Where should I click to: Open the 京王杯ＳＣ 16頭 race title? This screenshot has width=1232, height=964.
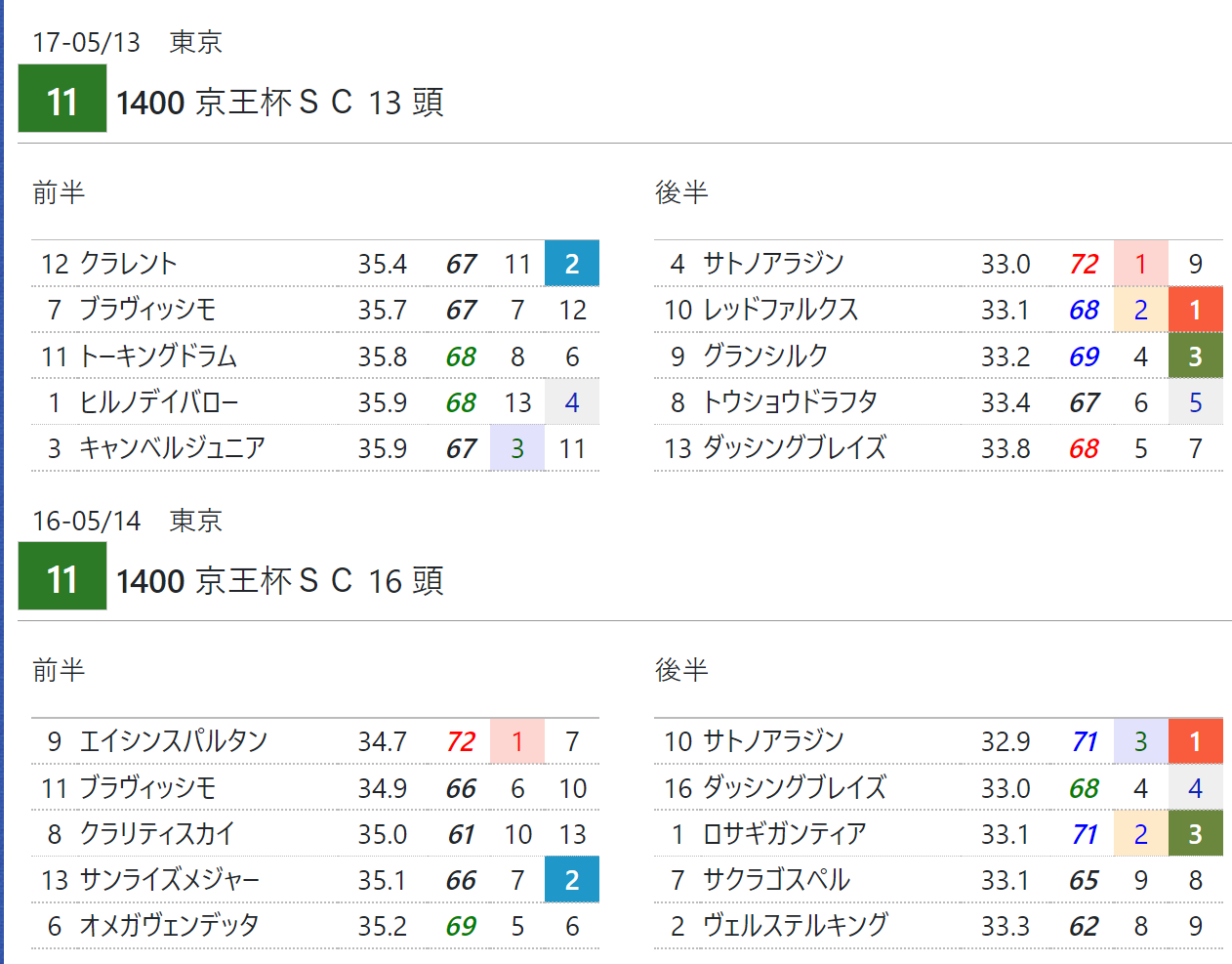(280, 580)
